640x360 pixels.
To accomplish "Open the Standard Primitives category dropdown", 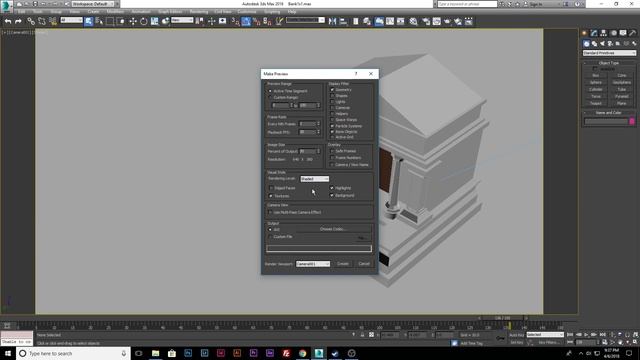I will coord(609,53).
